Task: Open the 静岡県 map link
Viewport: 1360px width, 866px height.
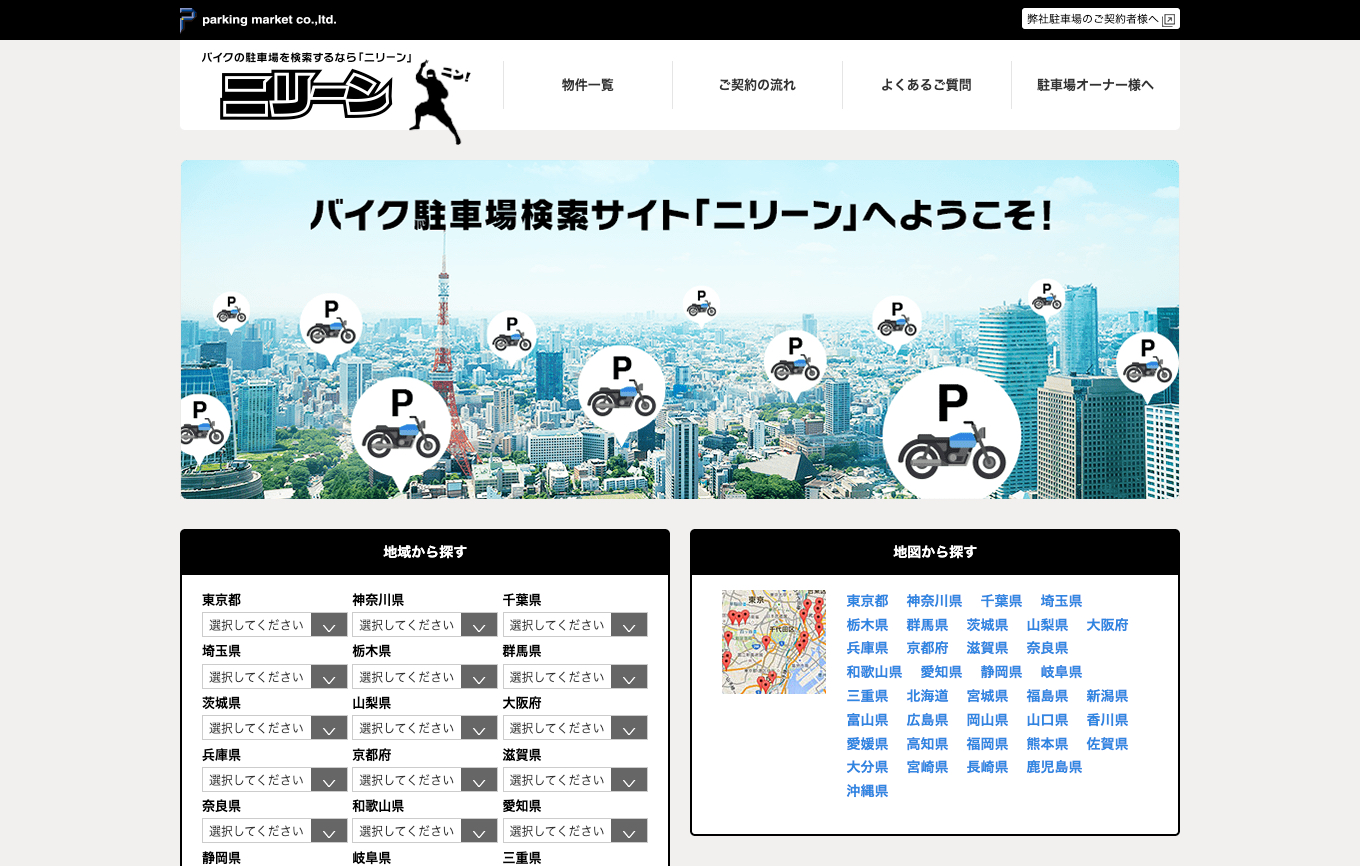Action: 1001,672
